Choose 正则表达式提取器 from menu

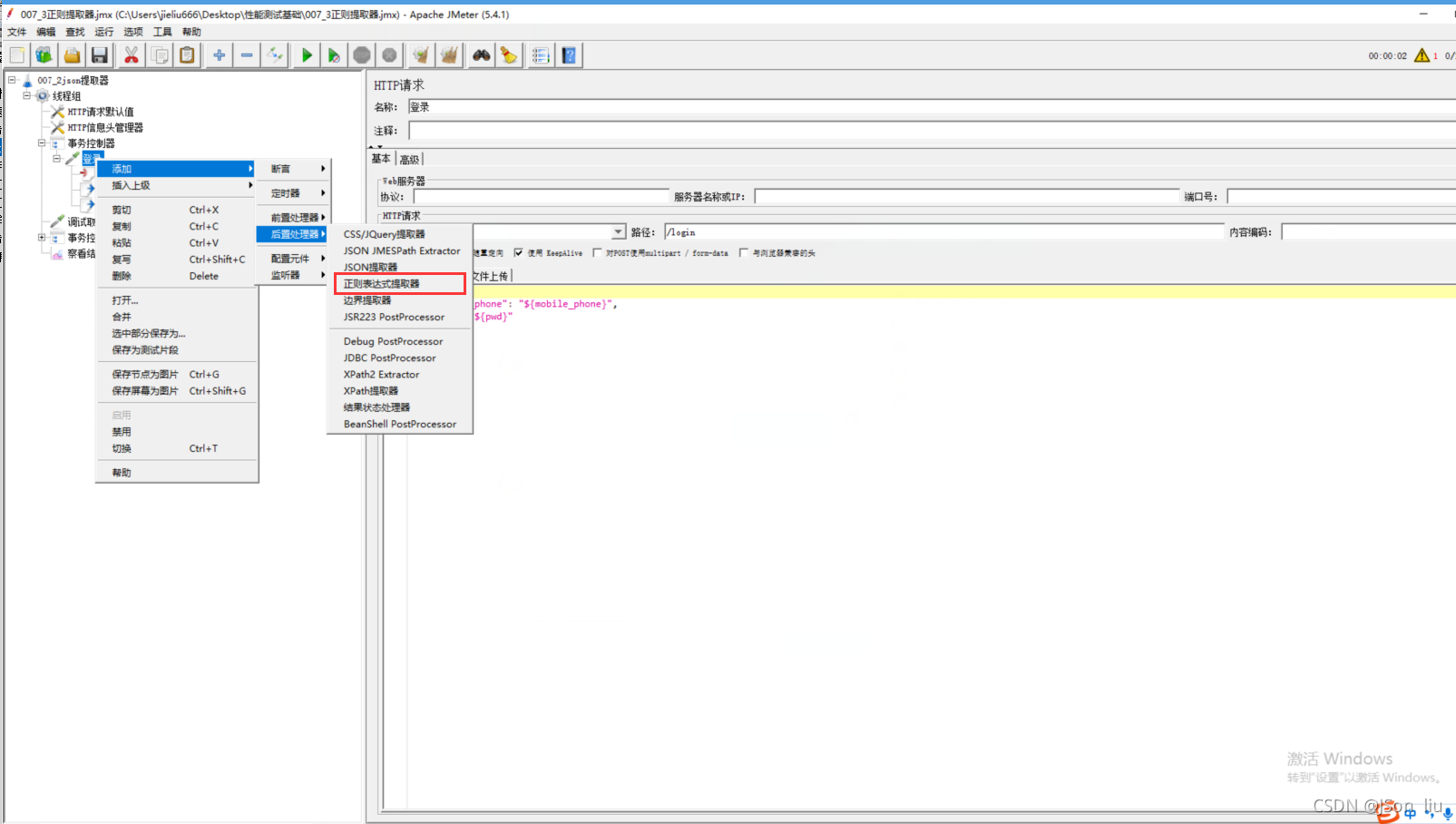[x=400, y=284]
